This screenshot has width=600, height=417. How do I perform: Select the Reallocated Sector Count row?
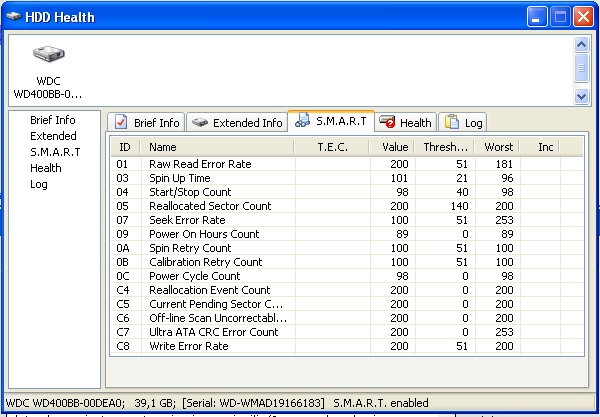point(347,206)
